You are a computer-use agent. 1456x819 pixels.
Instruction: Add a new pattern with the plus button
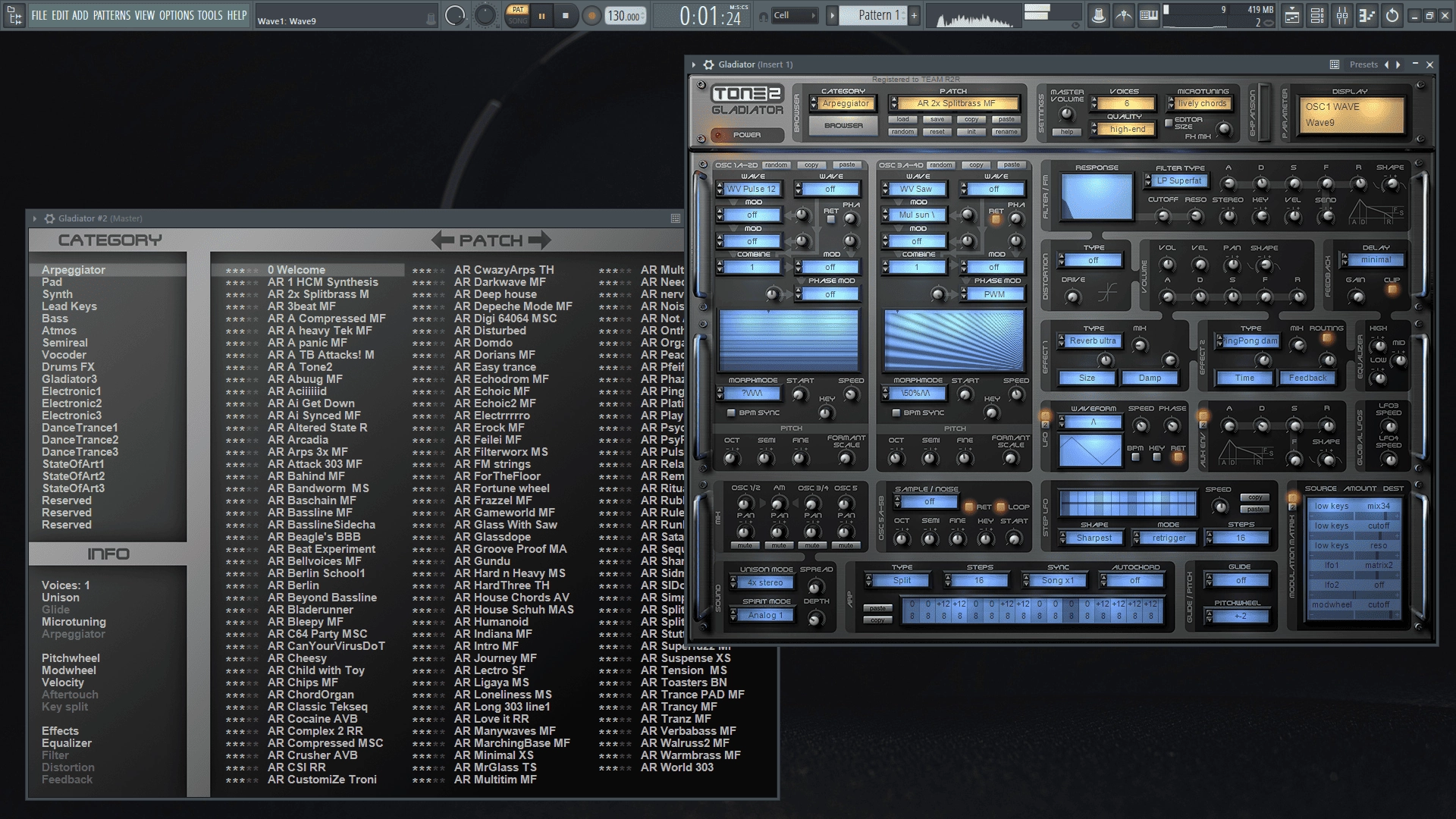click(x=914, y=15)
